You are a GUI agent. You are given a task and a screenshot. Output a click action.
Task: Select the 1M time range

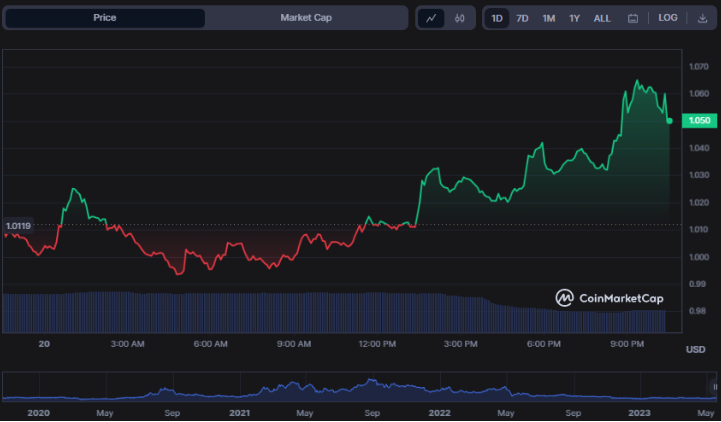coord(549,18)
